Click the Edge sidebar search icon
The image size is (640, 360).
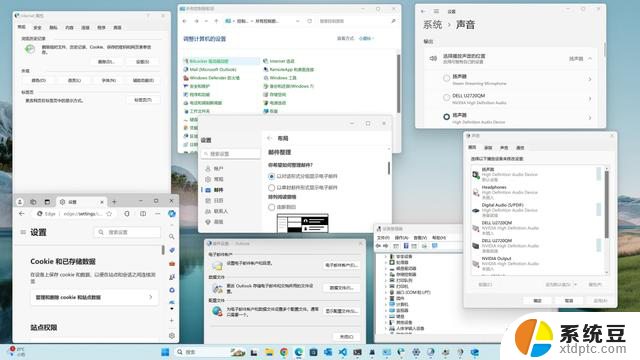pos(172,236)
